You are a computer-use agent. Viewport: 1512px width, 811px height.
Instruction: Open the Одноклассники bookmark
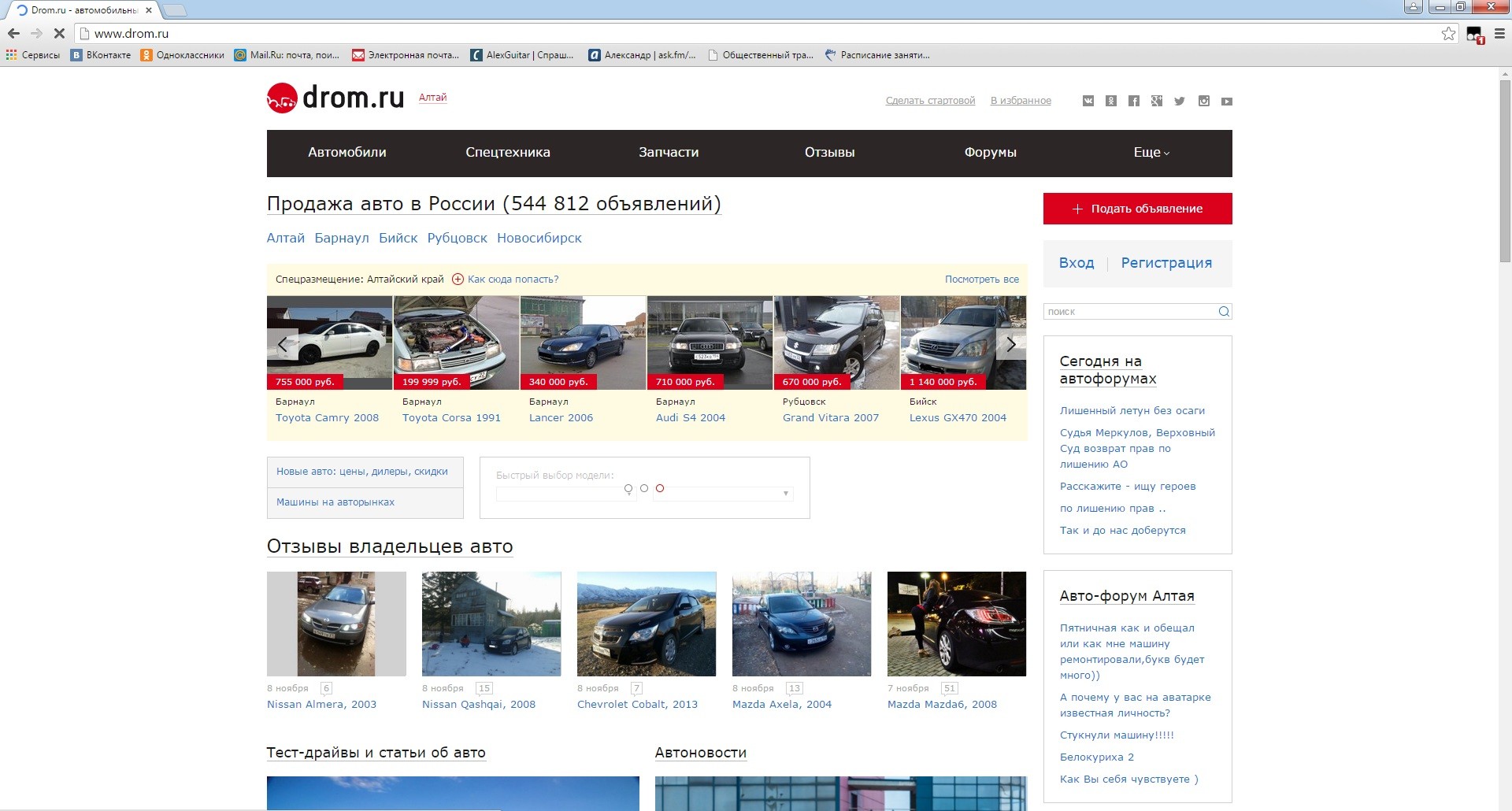182,55
